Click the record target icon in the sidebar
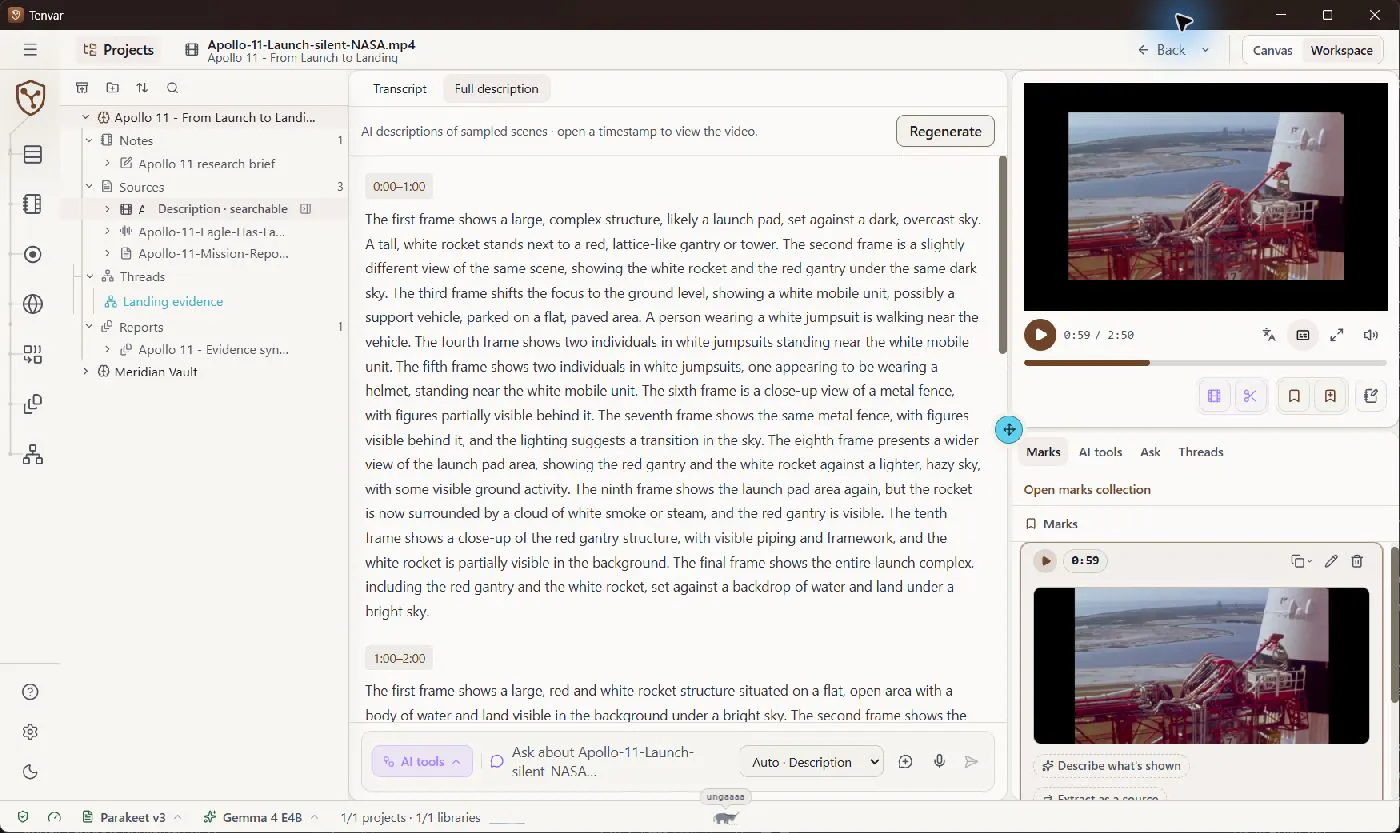 32,254
